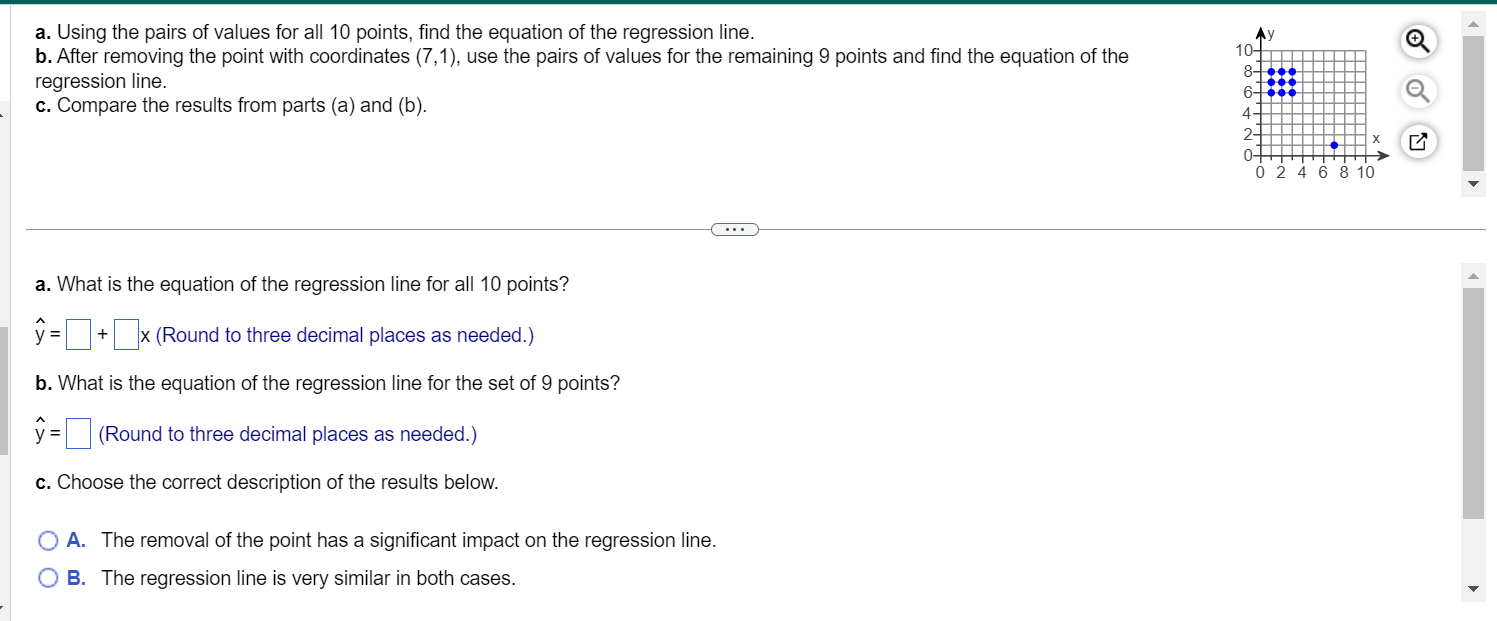Collapse the question section via ellipsis control

[735, 229]
